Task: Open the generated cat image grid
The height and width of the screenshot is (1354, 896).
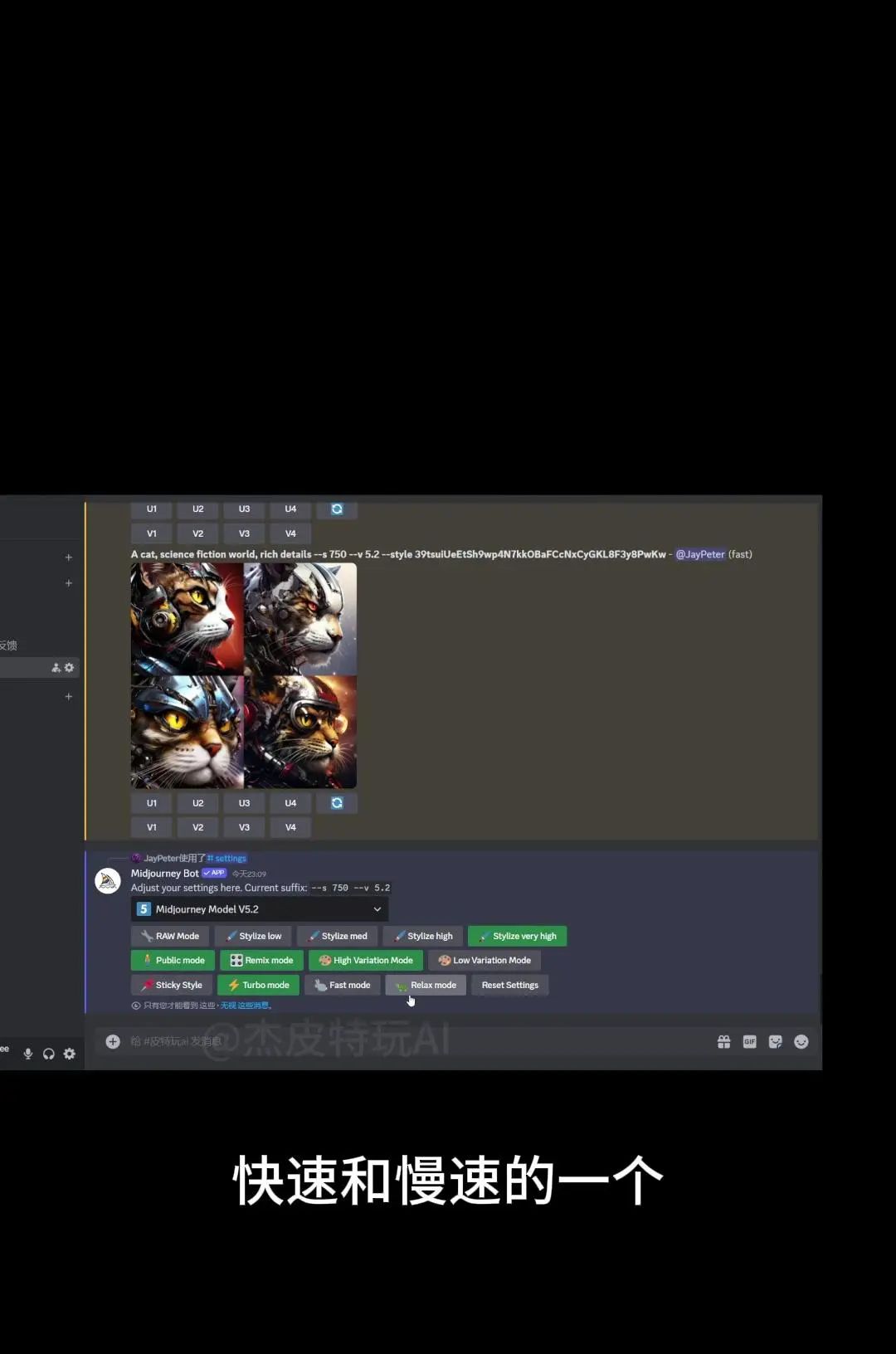Action: pos(244,675)
